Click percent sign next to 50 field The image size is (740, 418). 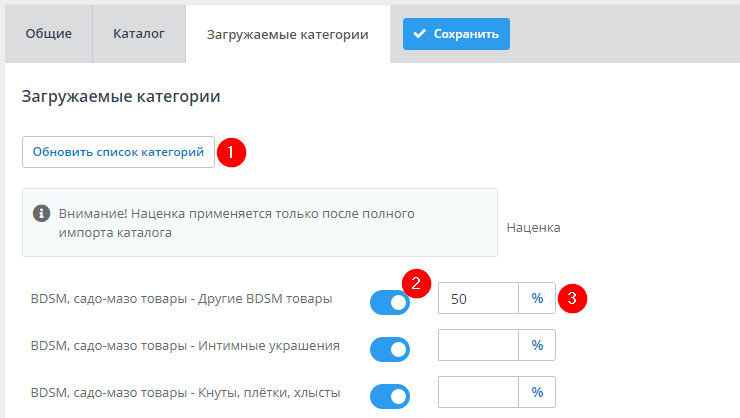[537, 298]
